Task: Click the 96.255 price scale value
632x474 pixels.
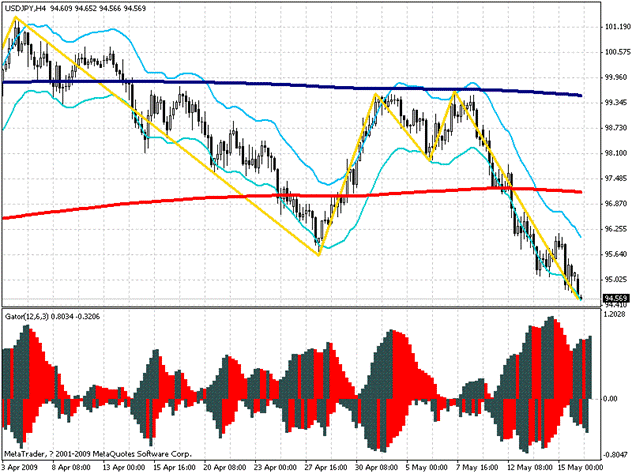Action: pos(616,229)
